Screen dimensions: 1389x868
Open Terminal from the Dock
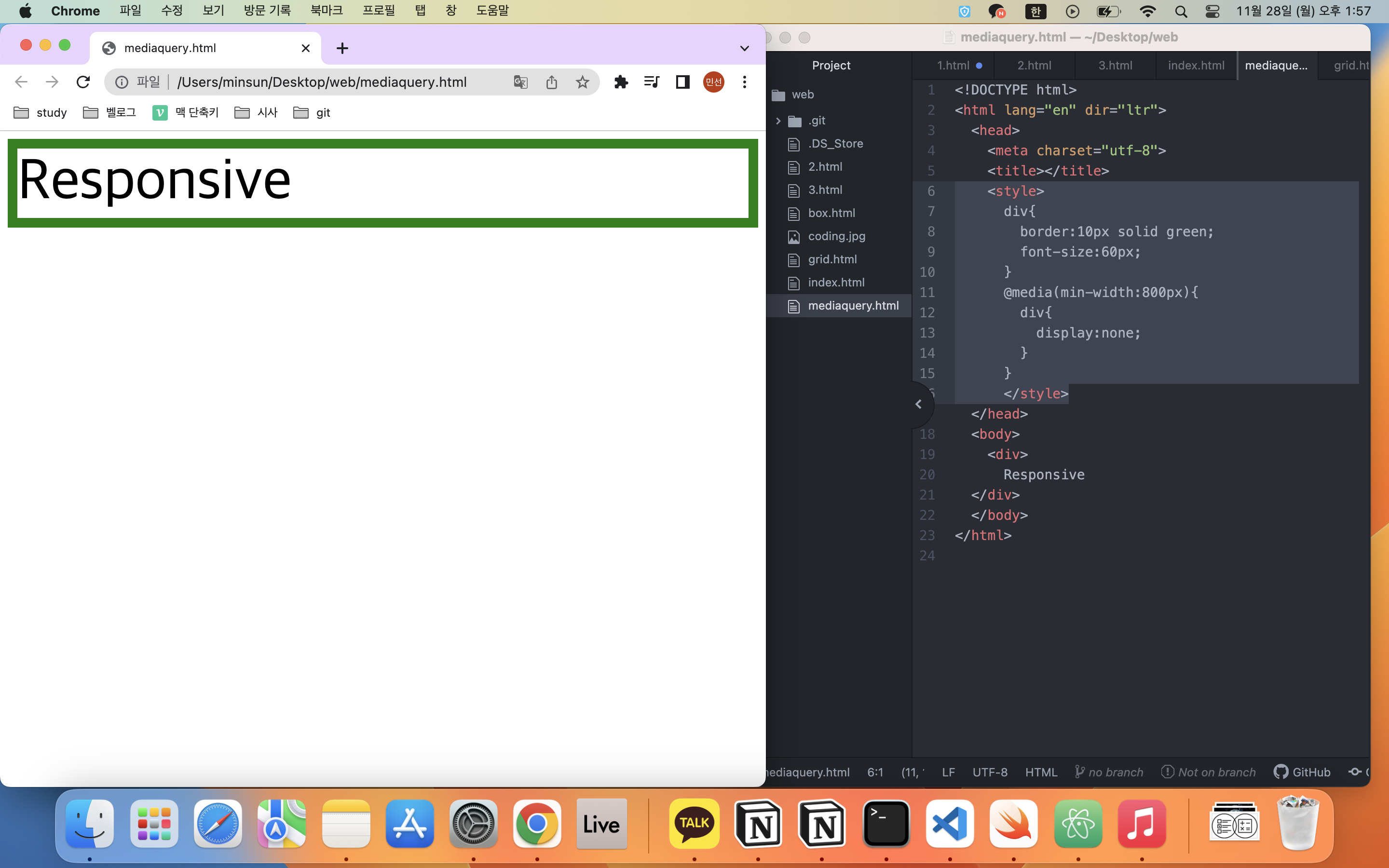point(885,824)
